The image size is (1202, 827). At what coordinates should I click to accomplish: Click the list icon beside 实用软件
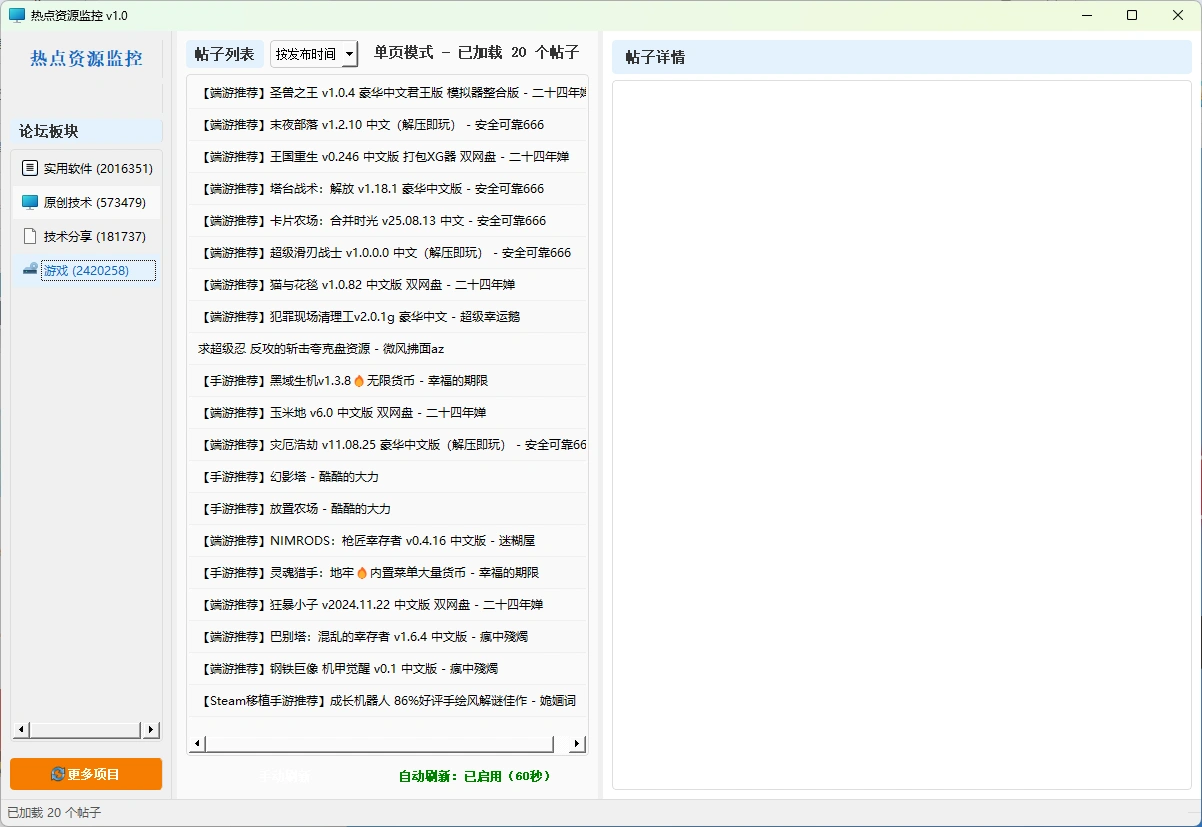[x=29, y=168]
